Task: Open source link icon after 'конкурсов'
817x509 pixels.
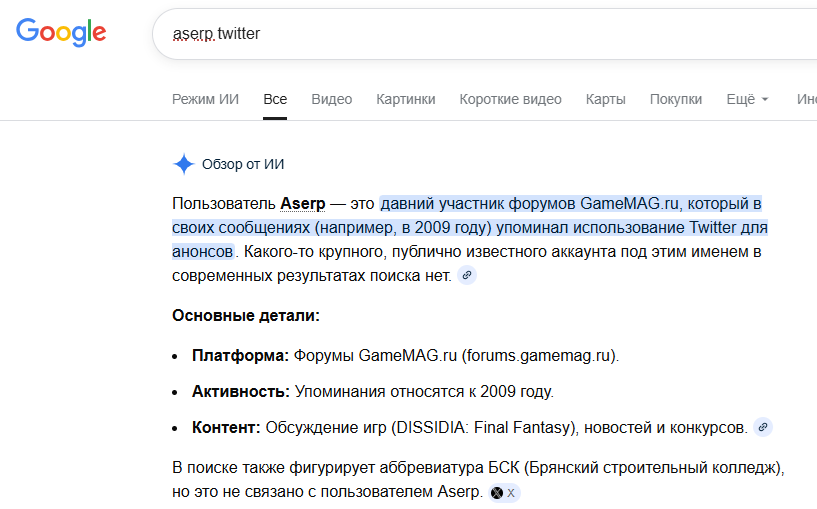Action: click(x=763, y=427)
